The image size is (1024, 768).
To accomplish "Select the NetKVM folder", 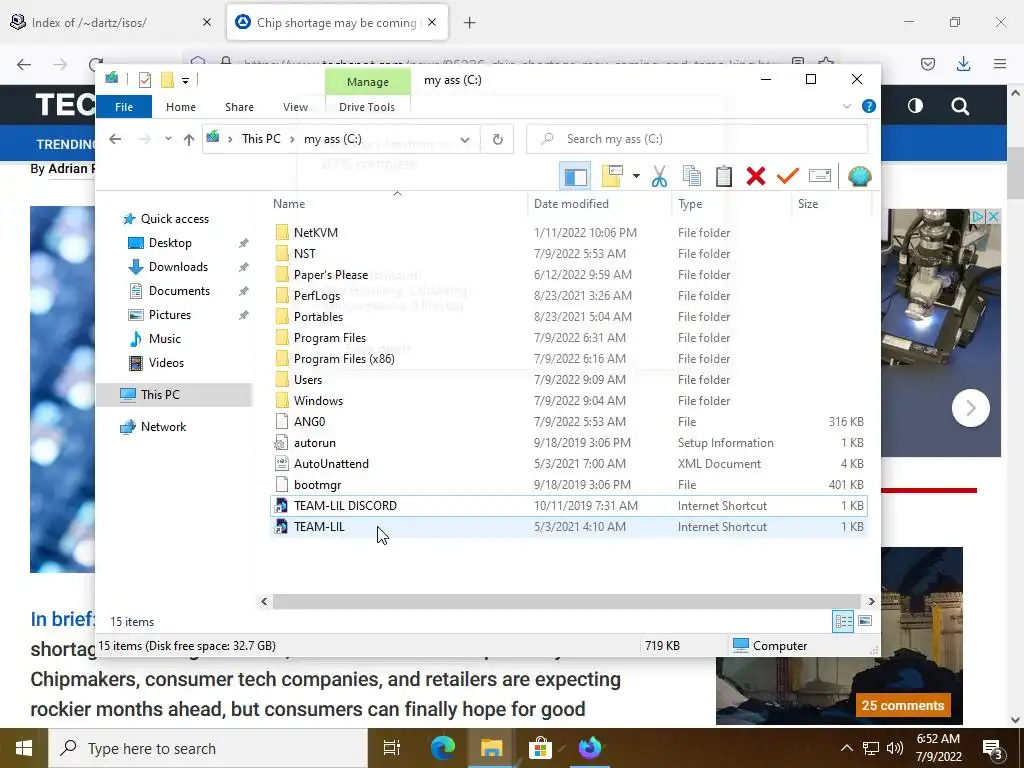I will click(569, 232).
